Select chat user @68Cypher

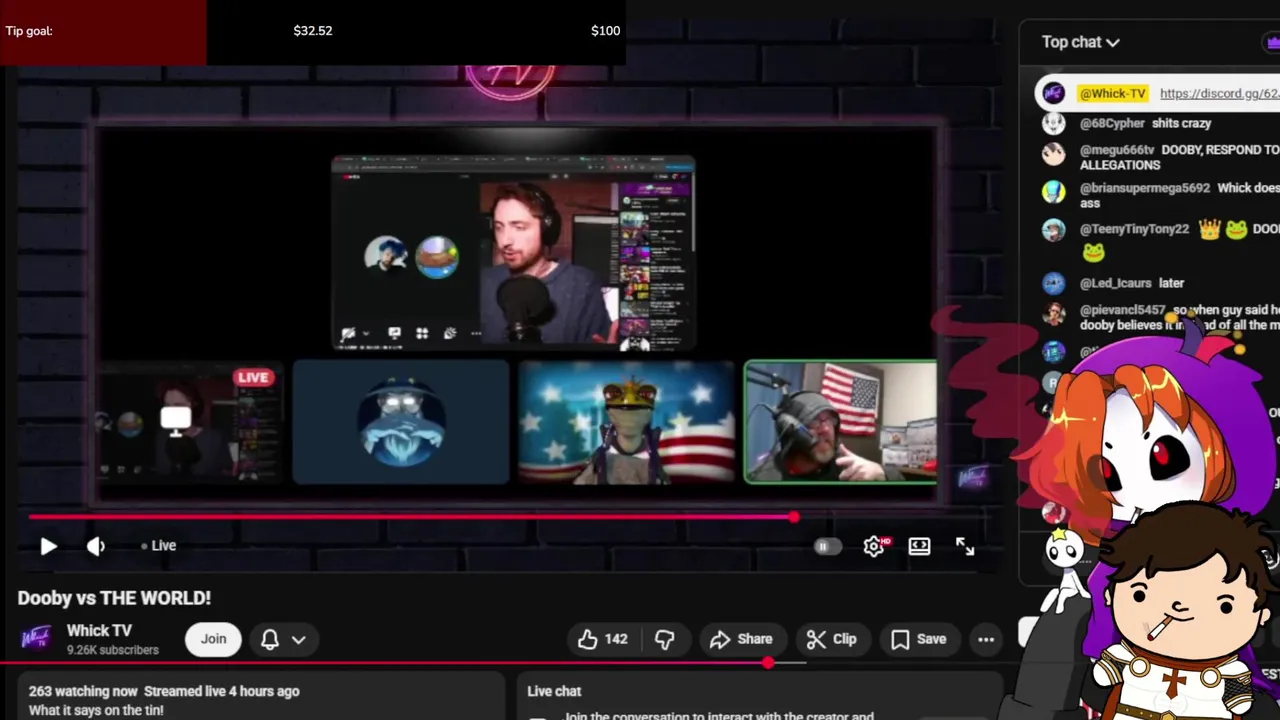tap(1112, 123)
